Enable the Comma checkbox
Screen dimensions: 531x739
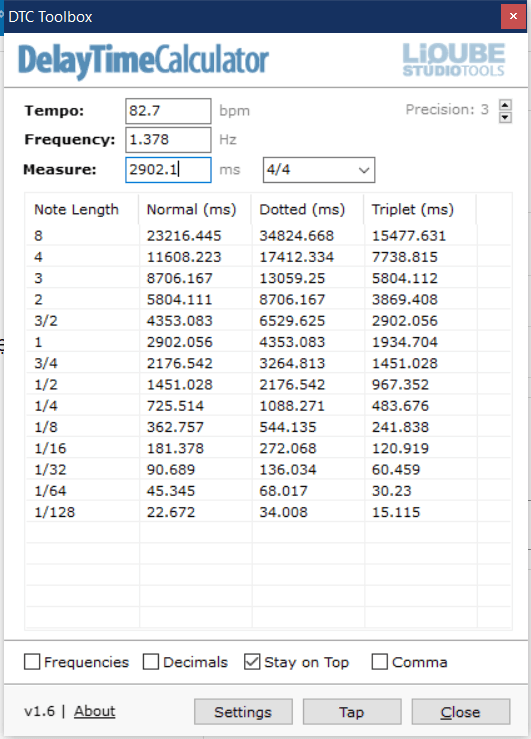[379, 662]
